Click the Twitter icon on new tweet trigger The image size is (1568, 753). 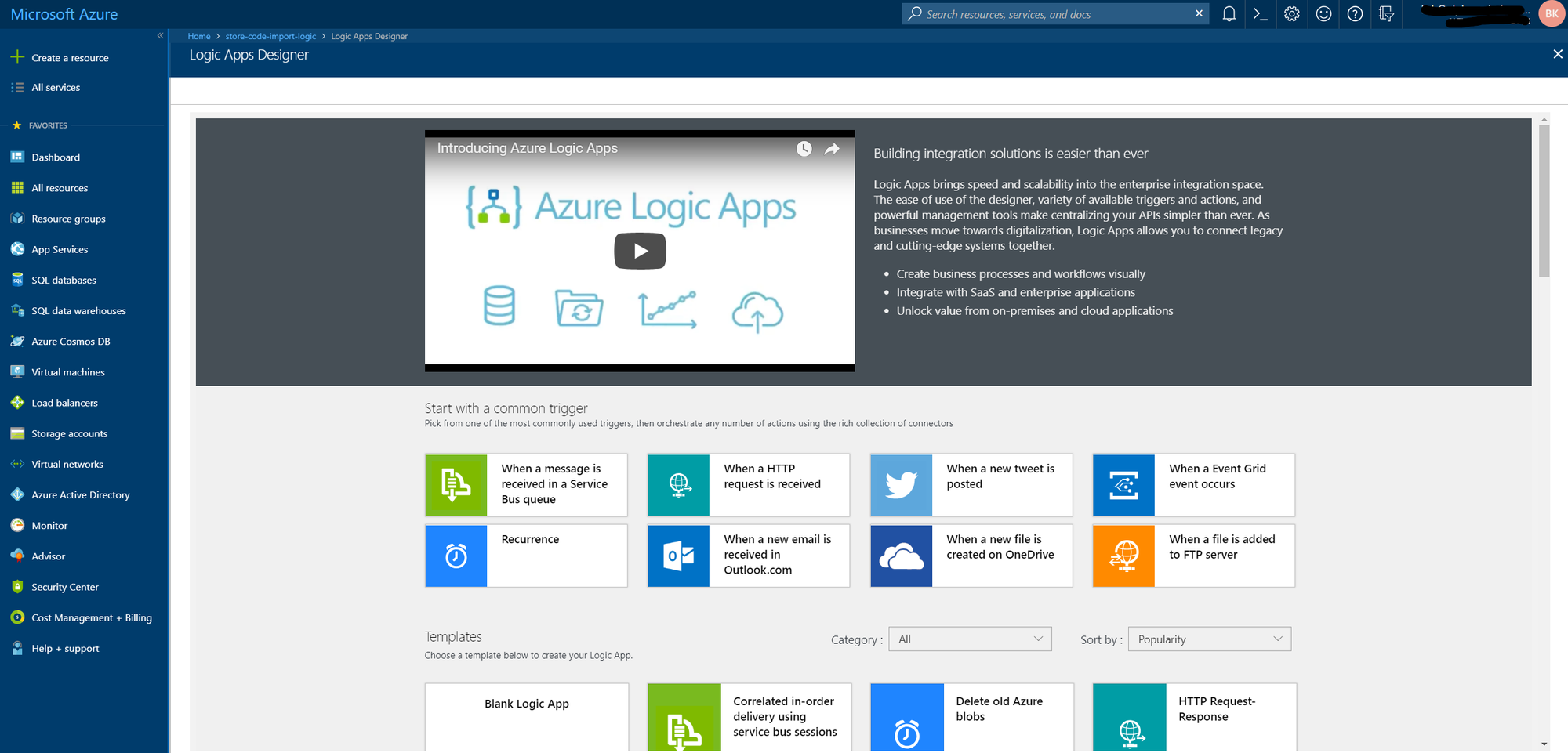click(900, 484)
